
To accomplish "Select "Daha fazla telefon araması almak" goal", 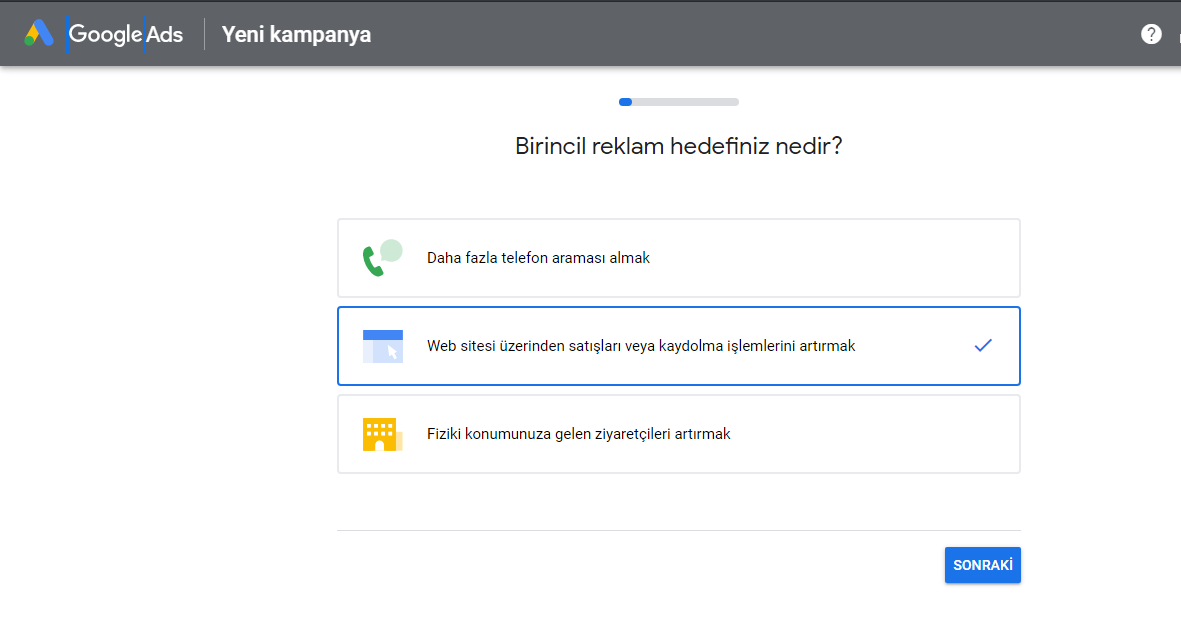I will (x=679, y=258).
